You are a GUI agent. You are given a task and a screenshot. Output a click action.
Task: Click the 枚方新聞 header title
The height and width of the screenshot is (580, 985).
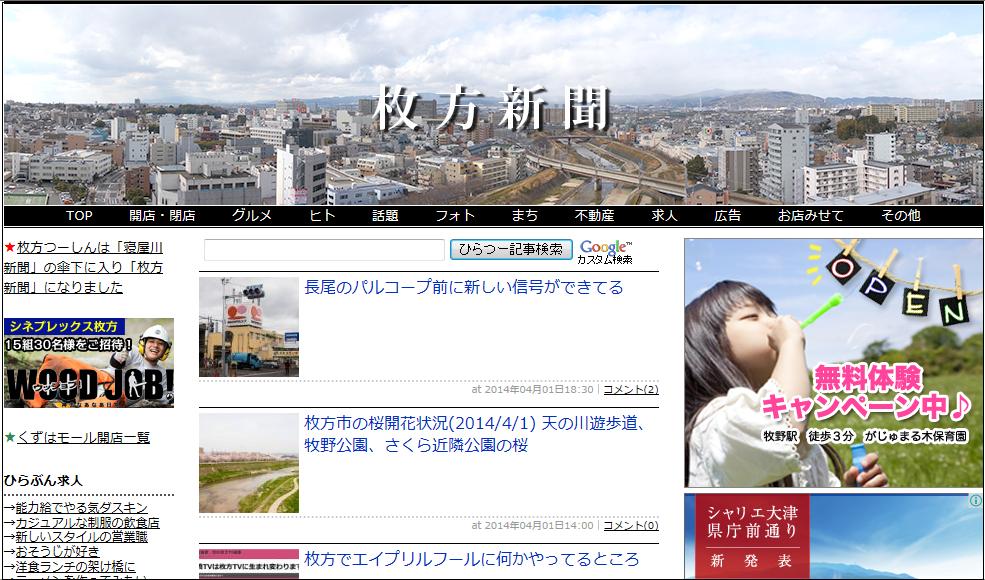492,108
